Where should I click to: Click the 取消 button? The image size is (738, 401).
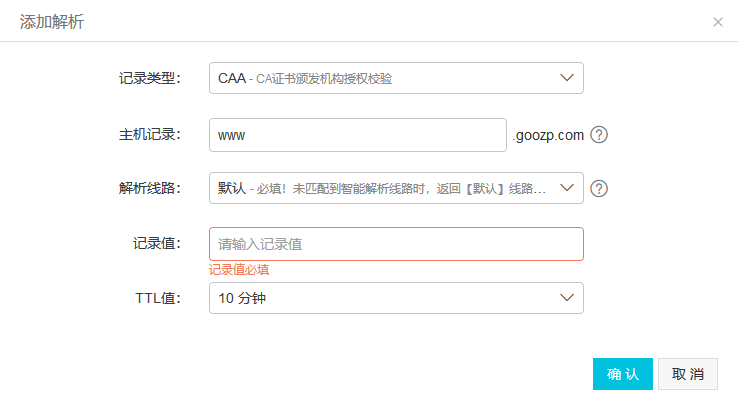coord(688,374)
